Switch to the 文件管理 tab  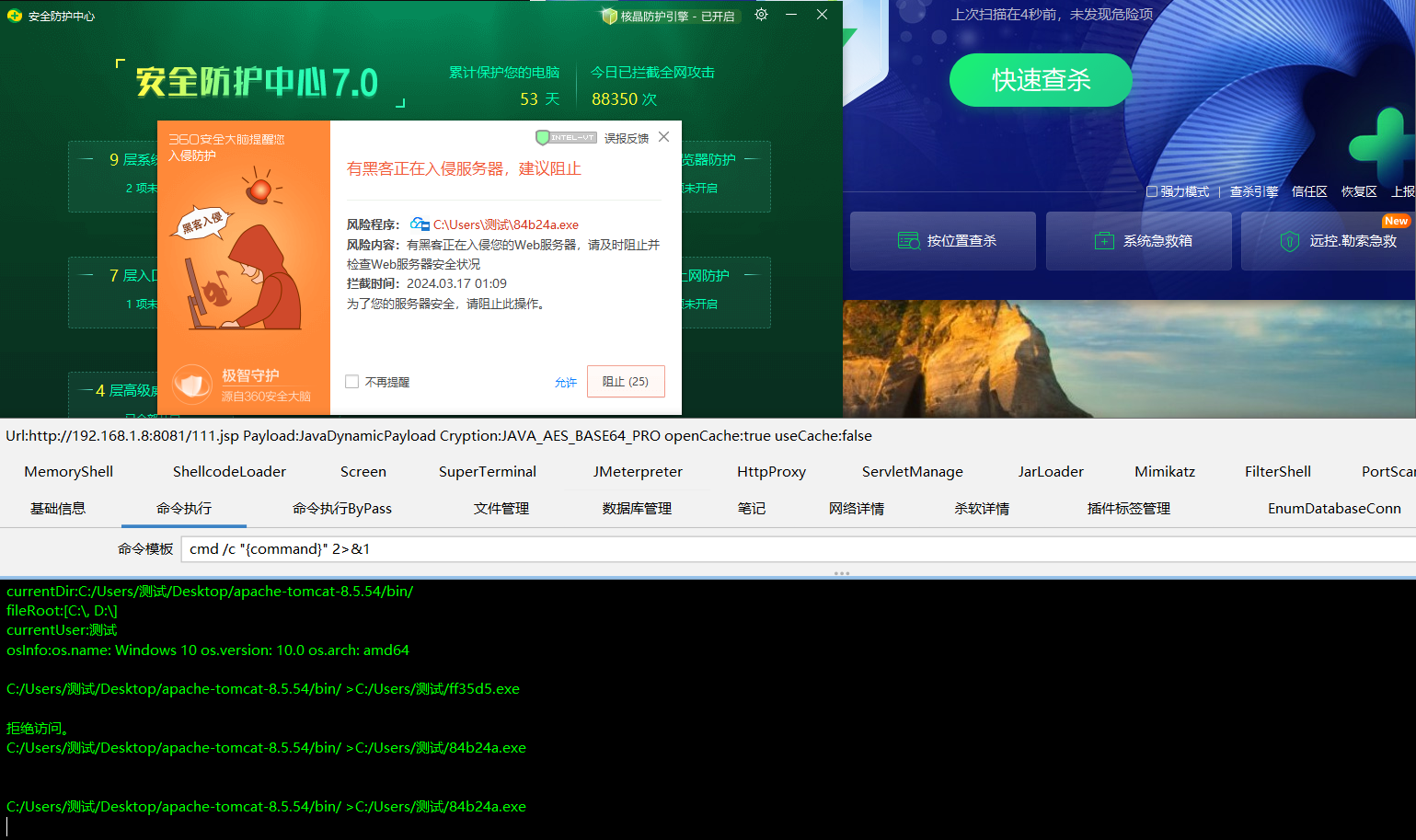[x=501, y=509]
